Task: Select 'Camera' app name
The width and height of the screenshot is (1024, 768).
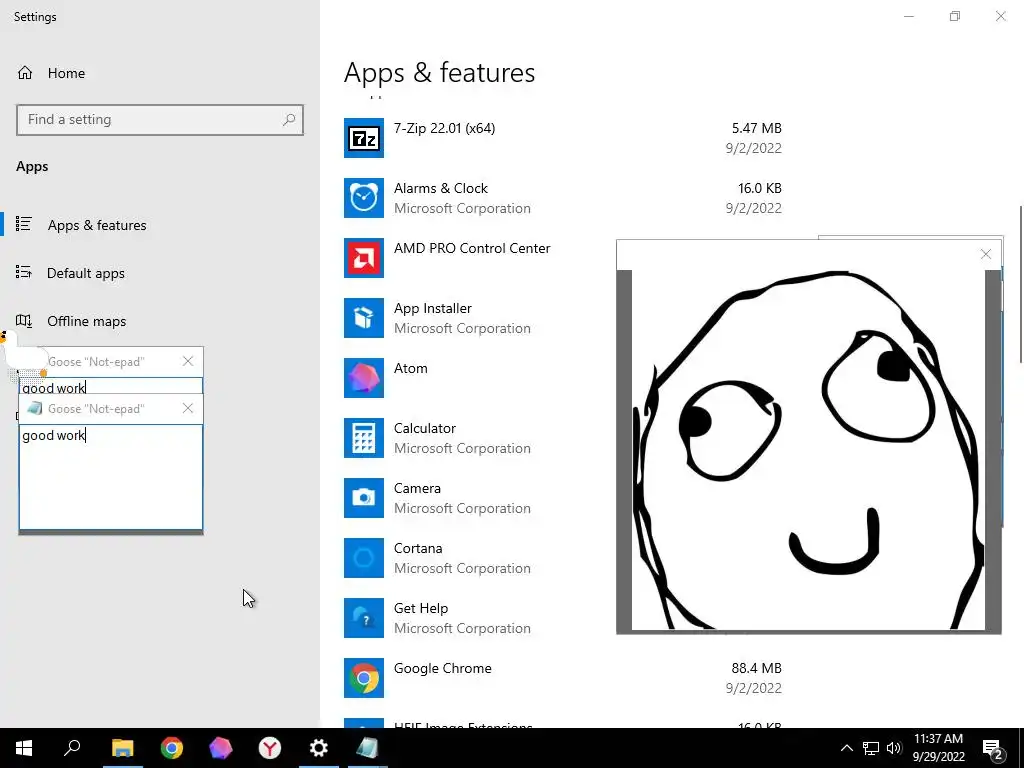Action: pyautogui.click(x=417, y=488)
